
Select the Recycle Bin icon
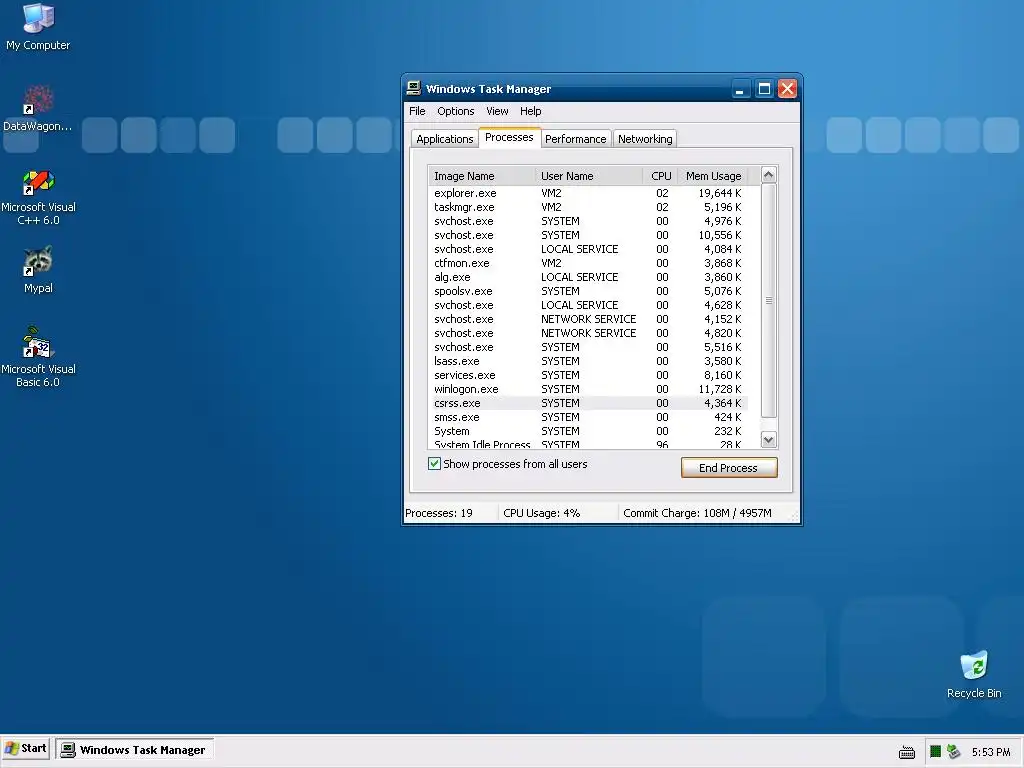coord(974,675)
